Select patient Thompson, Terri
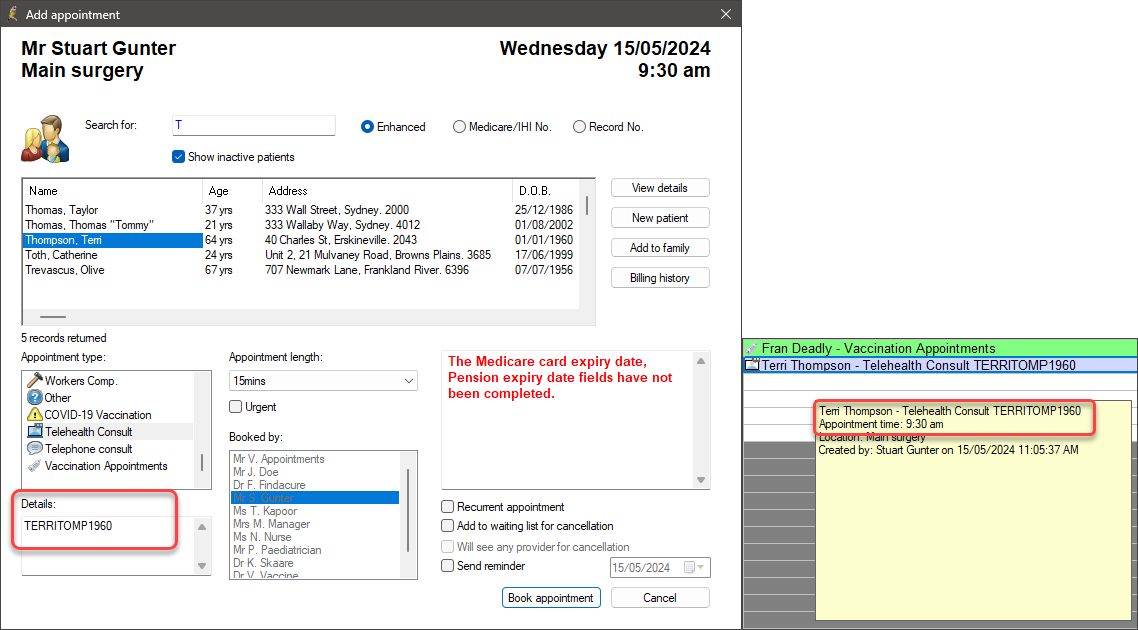The height and width of the screenshot is (630, 1138). [301, 240]
